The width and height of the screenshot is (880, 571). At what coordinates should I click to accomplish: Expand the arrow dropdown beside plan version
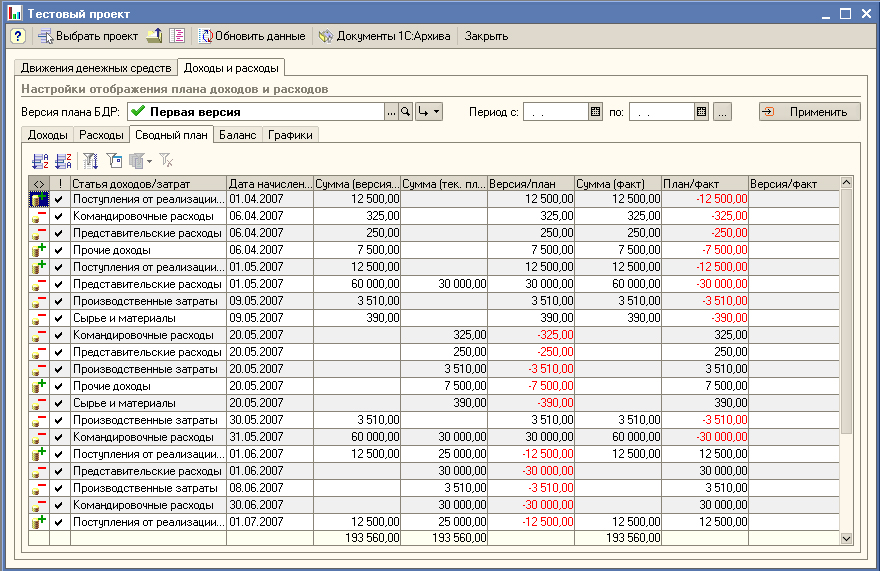429,112
